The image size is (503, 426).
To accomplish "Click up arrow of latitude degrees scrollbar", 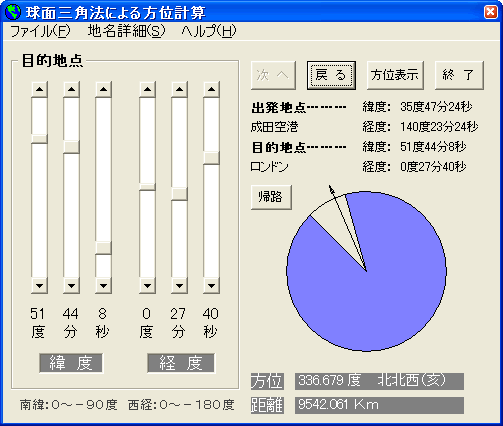I will click(39, 89).
